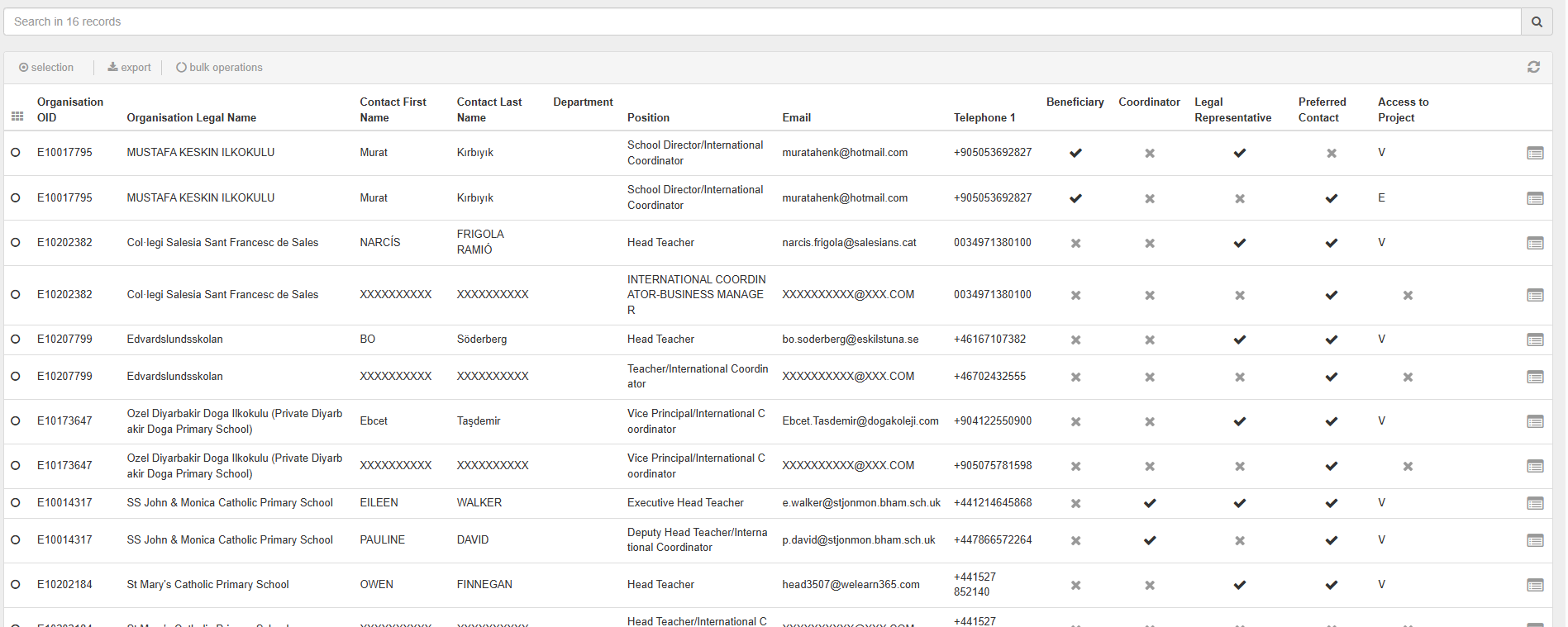
Task: Select radio for first MUSTAFA KESKIN row
Action: coord(16,153)
